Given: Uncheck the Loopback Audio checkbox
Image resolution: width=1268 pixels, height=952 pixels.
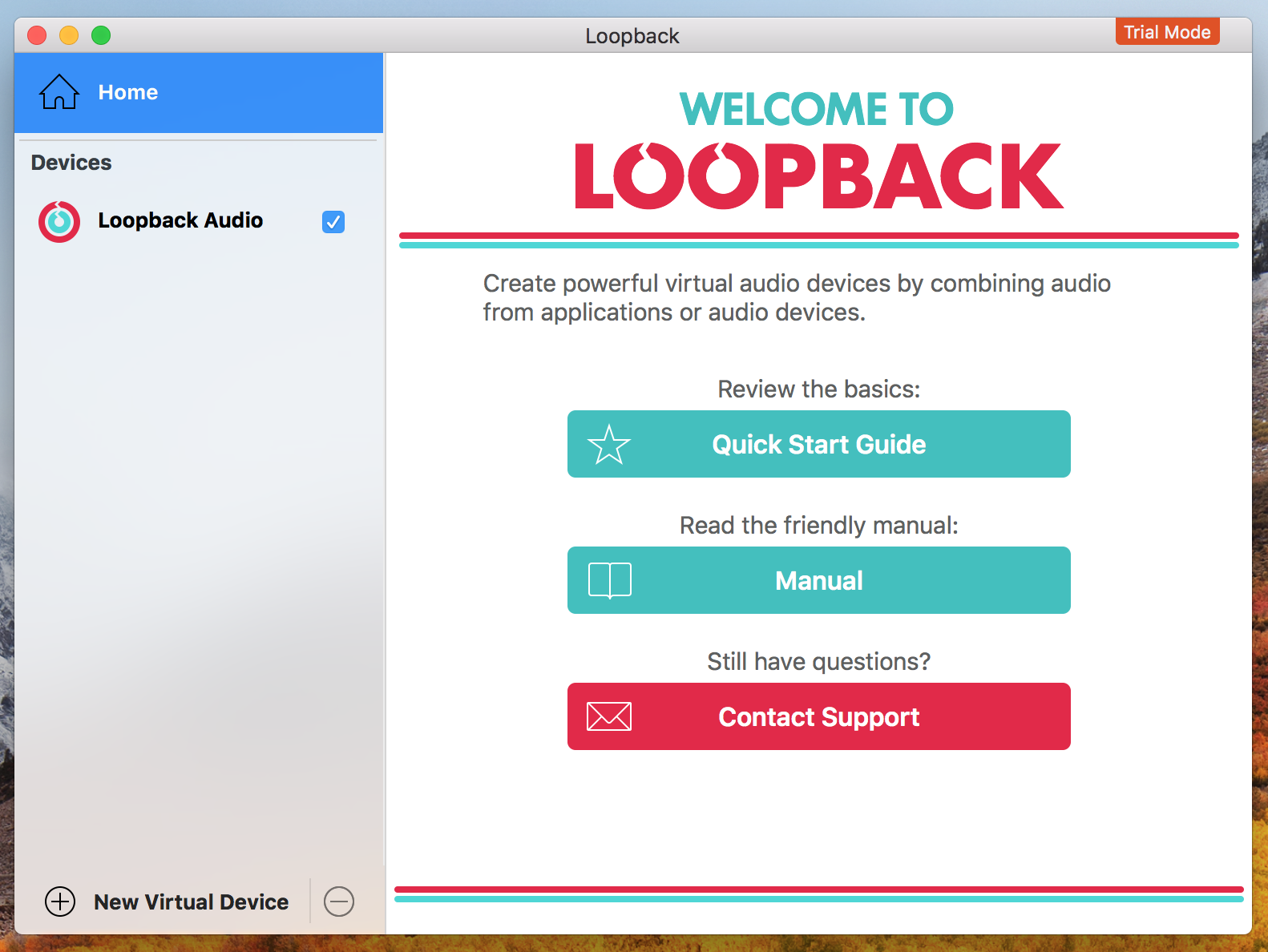Looking at the screenshot, I should pyautogui.click(x=333, y=222).
